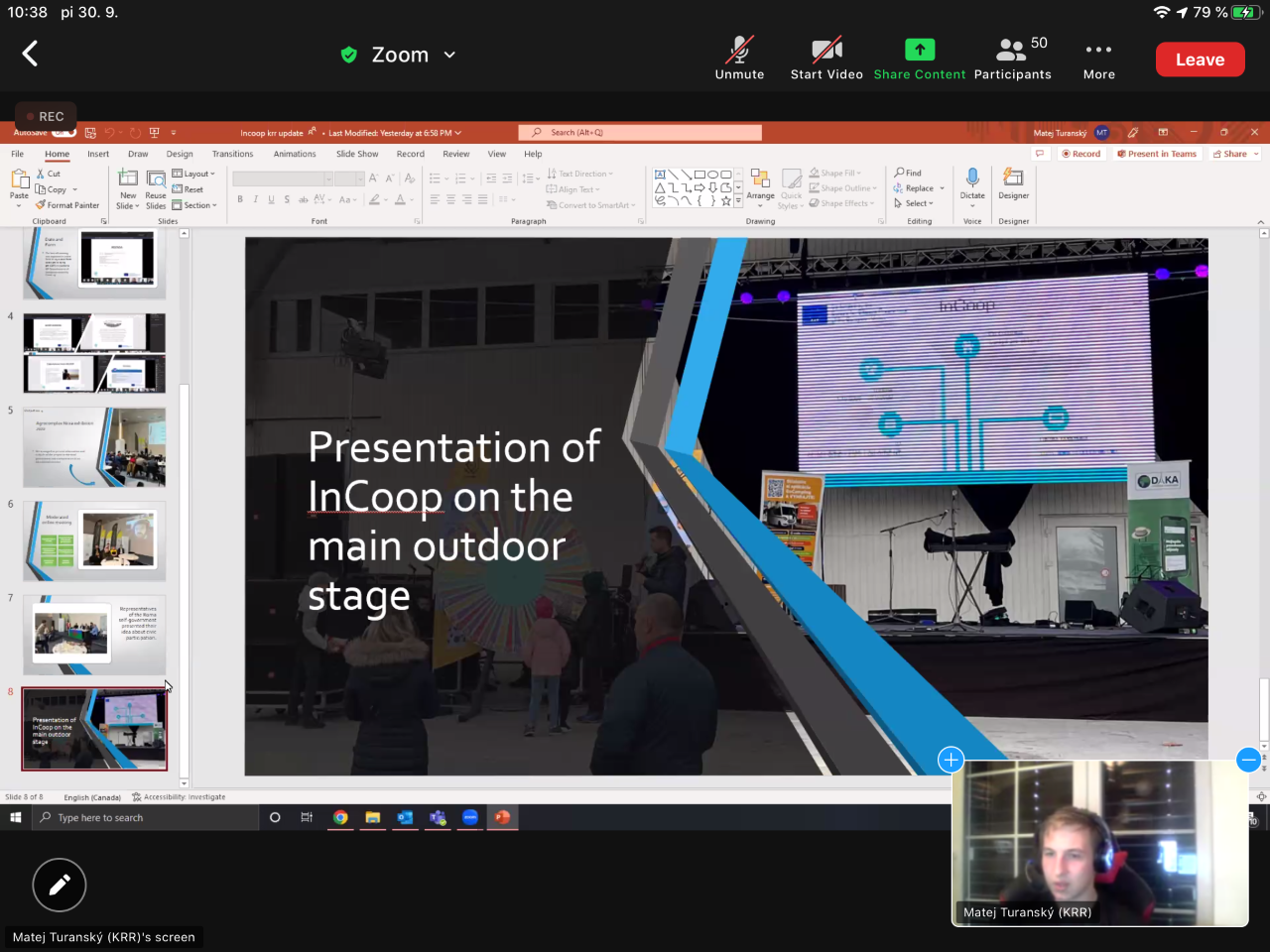Open the More options menu in Zoom
This screenshot has width=1270, height=952.
coord(1099,59)
